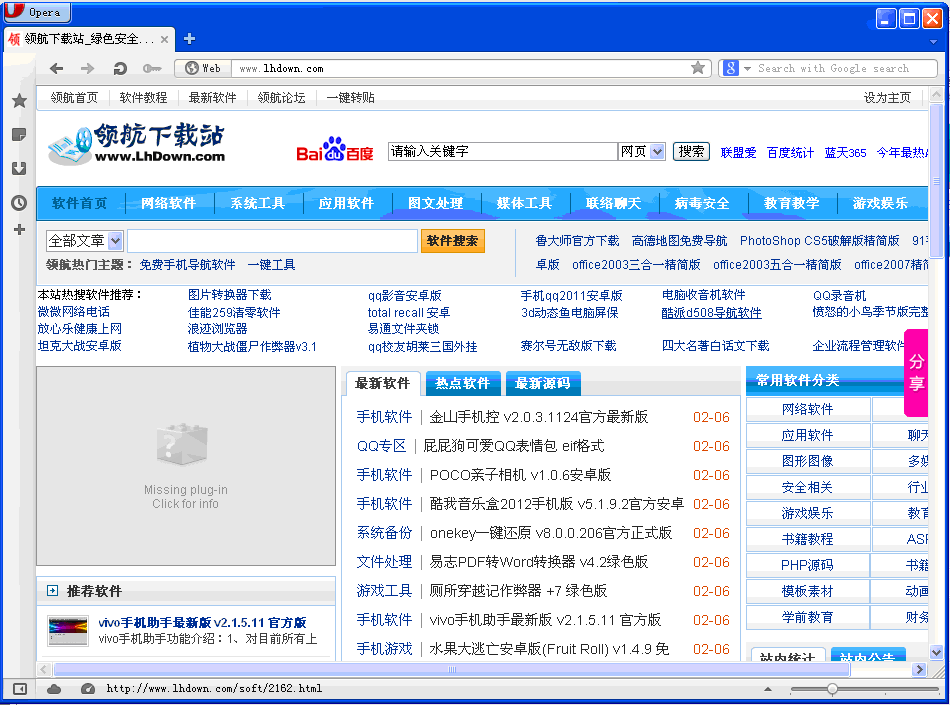Focus the 请输入关键字 Baidu input
The width and height of the screenshot is (950, 705).
(x=502, y=151)
